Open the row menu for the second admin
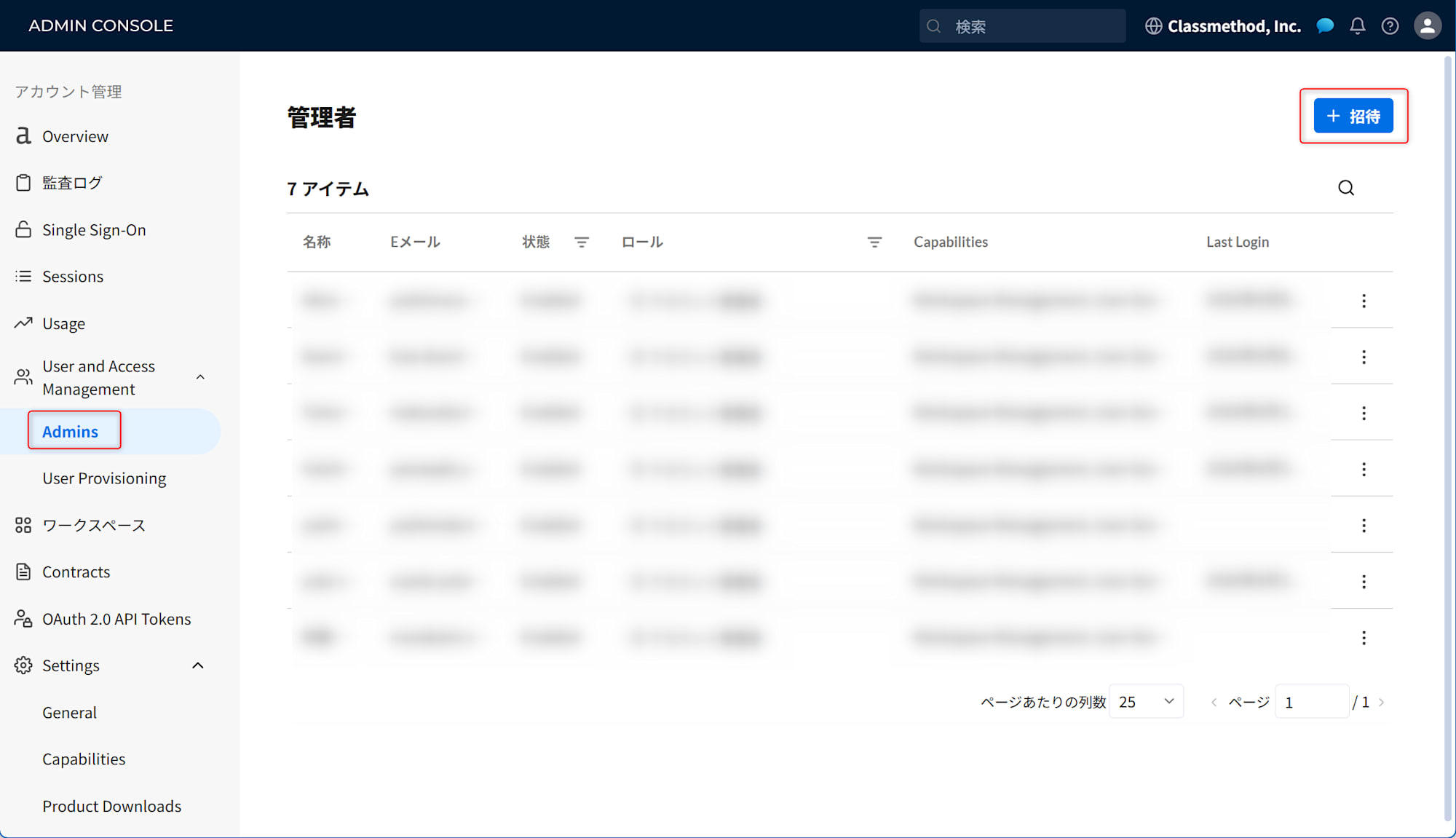The image size is (1456, 838). click(x=1364, y=357)
